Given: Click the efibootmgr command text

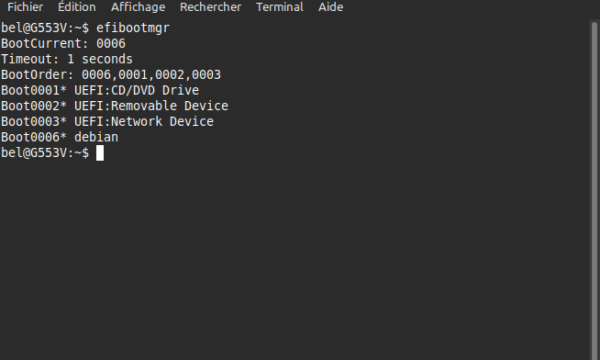Looking at the screenshot, I should point(132,28).
